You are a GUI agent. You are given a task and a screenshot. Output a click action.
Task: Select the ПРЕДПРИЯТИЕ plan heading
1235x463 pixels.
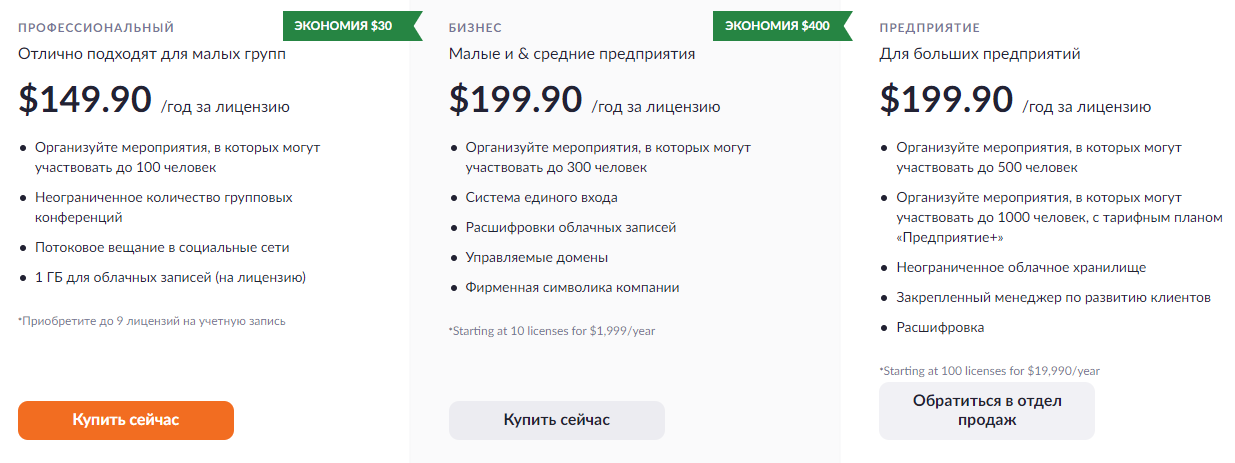pos(930,28)
